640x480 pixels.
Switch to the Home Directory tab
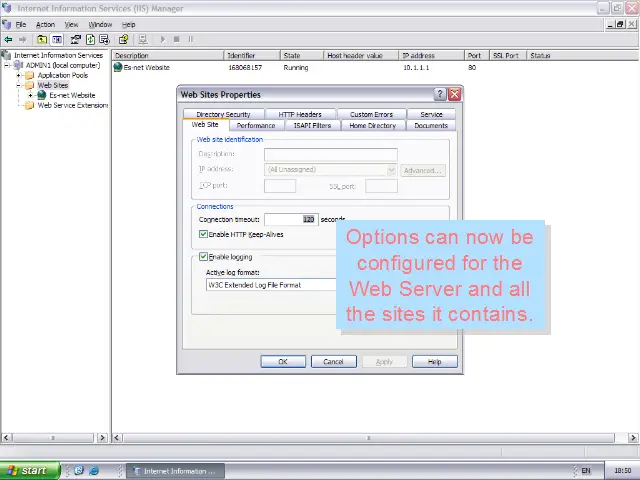coord(373,125)
